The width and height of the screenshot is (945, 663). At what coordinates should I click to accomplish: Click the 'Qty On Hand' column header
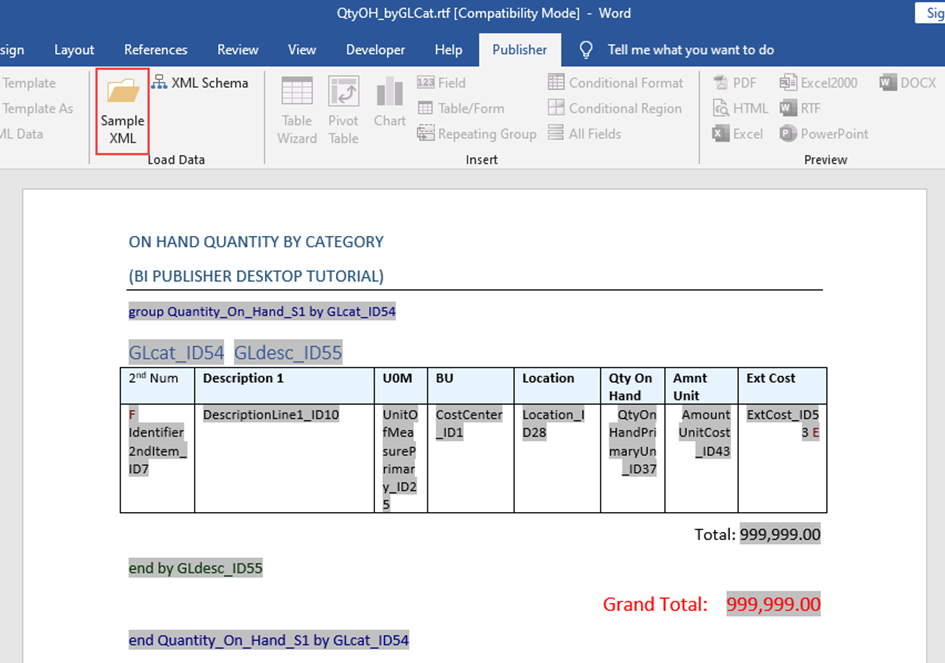(x=633, y=386)
